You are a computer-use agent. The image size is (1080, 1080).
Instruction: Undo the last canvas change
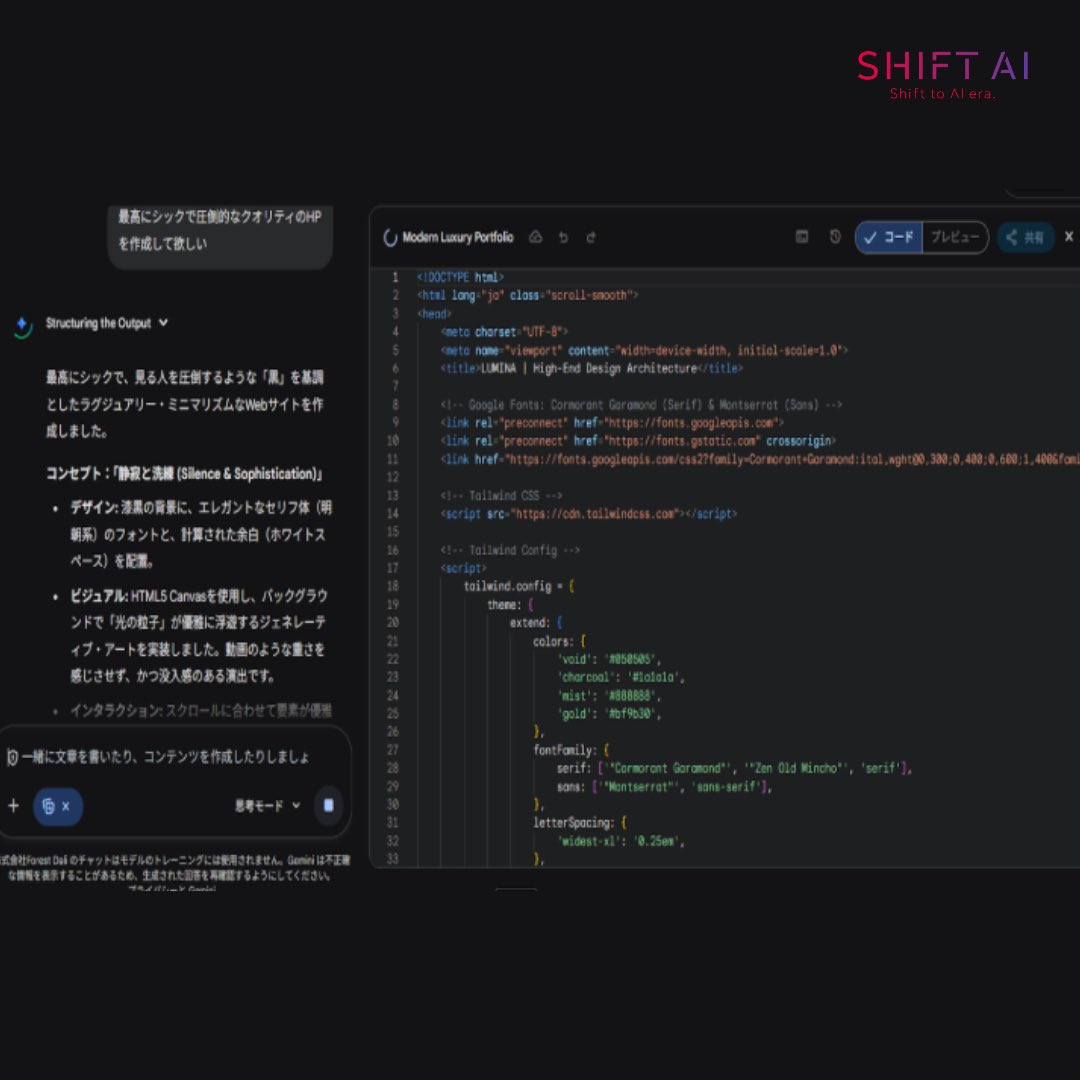[x=563, y=237]
